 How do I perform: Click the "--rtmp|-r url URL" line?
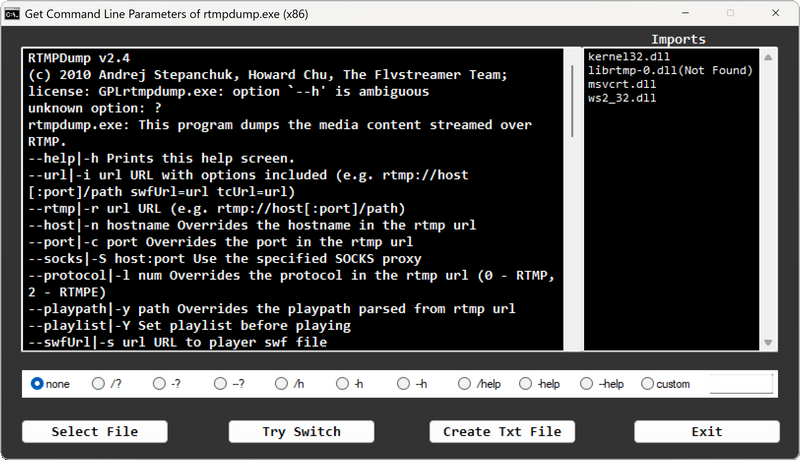pyautogui.click(x=216, y=209)
